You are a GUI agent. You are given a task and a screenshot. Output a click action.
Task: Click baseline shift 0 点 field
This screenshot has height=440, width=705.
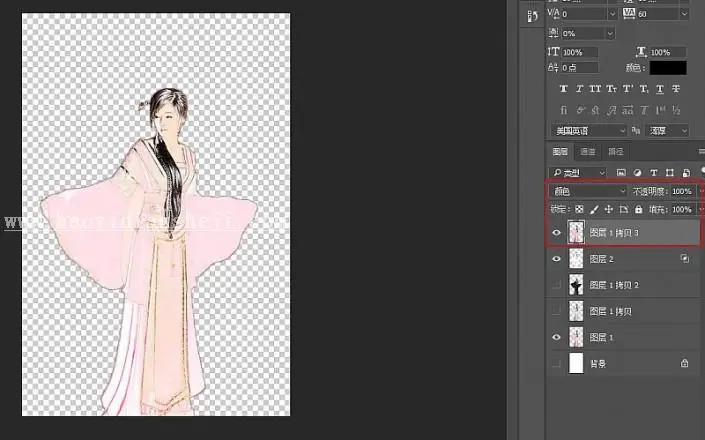(x=580, y=68)
